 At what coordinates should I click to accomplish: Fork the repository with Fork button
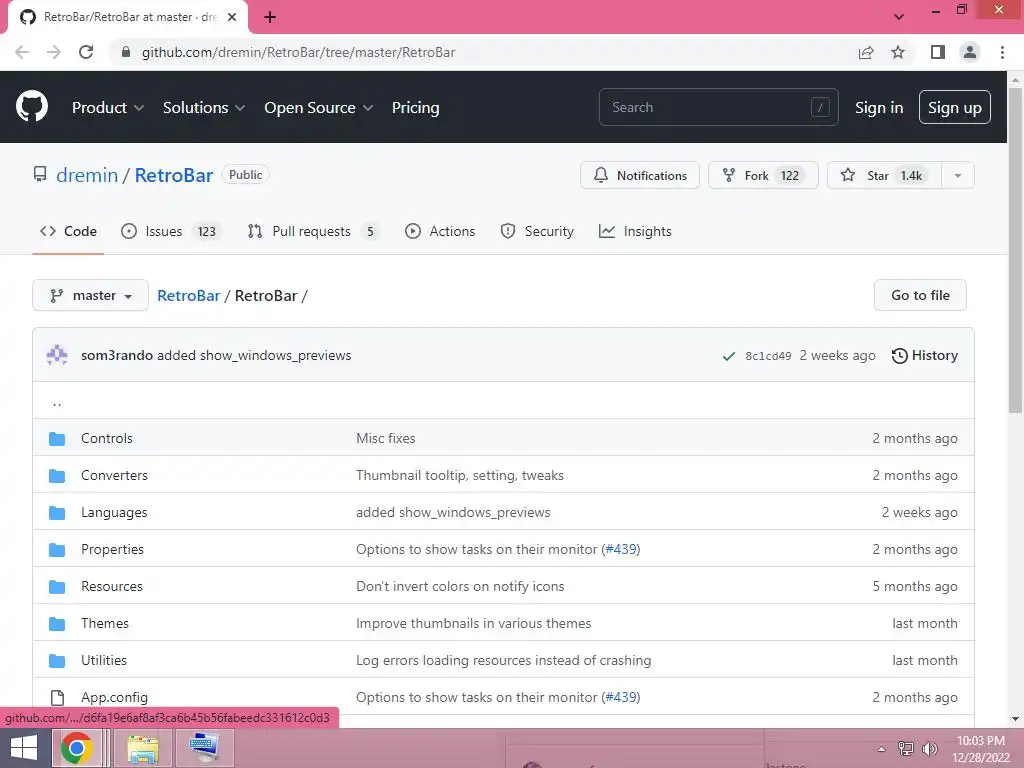click(x=763, y=176)
